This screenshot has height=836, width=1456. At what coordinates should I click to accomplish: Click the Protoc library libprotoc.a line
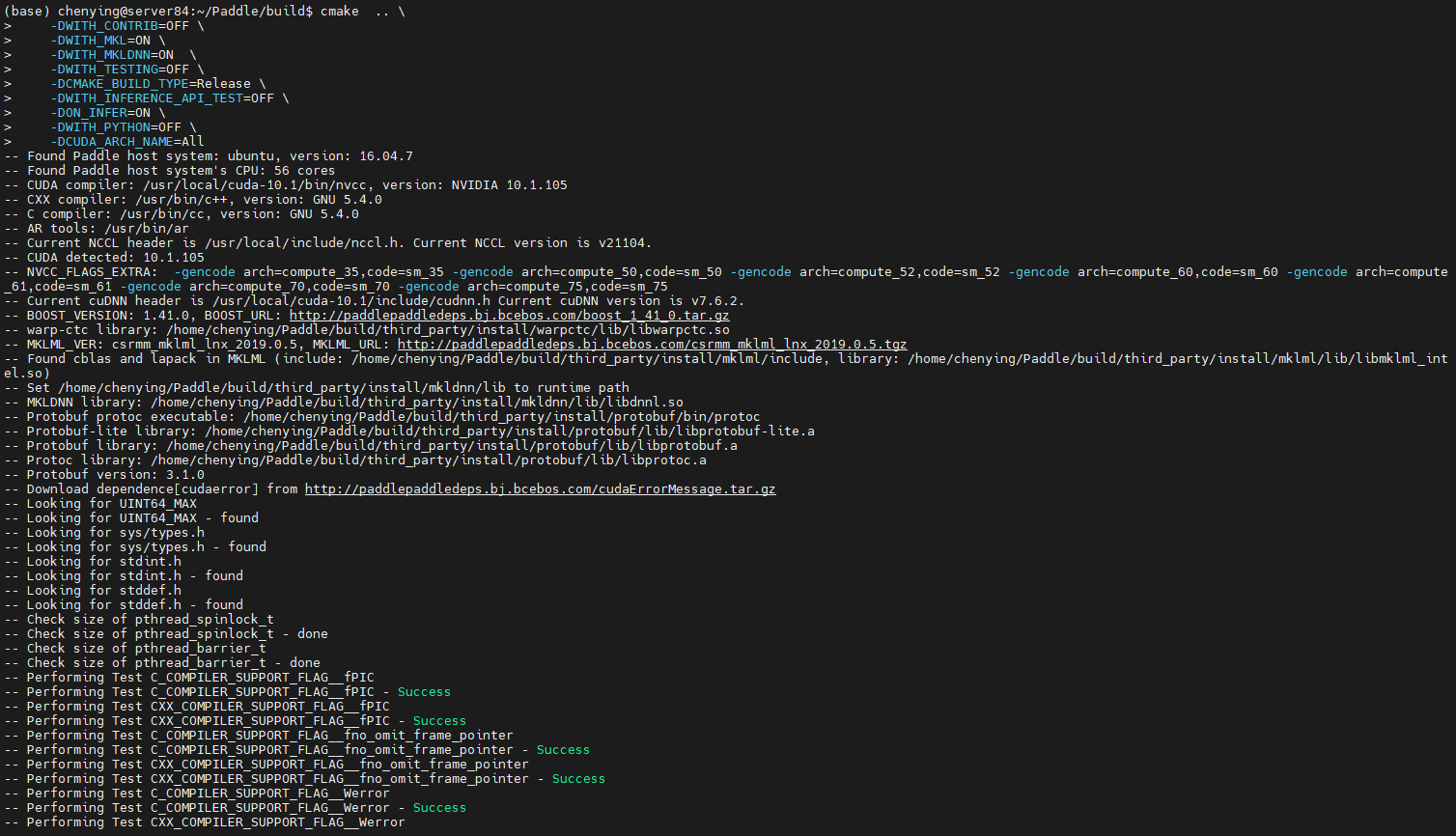click(x=355, y=460)
